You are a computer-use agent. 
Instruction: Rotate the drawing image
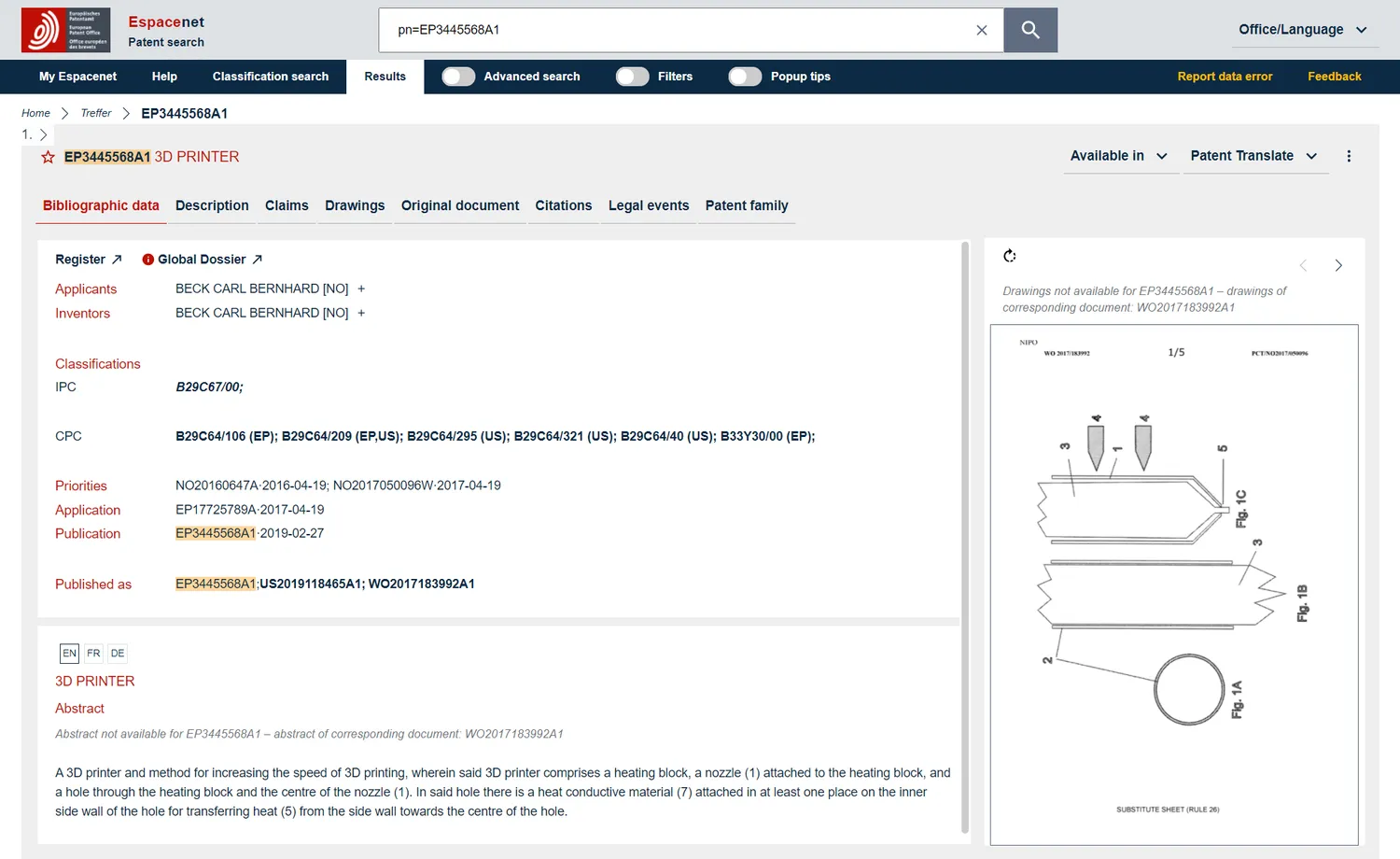click(1010, 256)
